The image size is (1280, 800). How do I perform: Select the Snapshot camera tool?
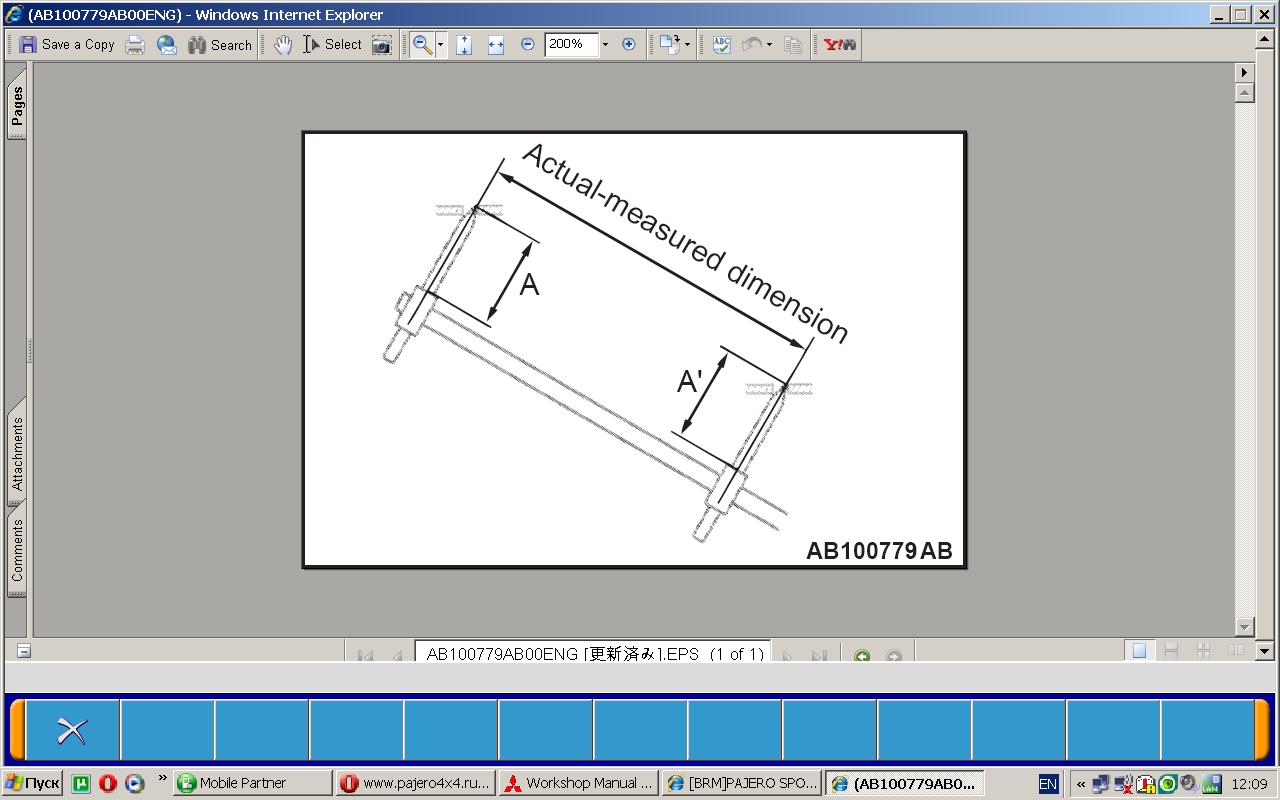click(381, 44)
